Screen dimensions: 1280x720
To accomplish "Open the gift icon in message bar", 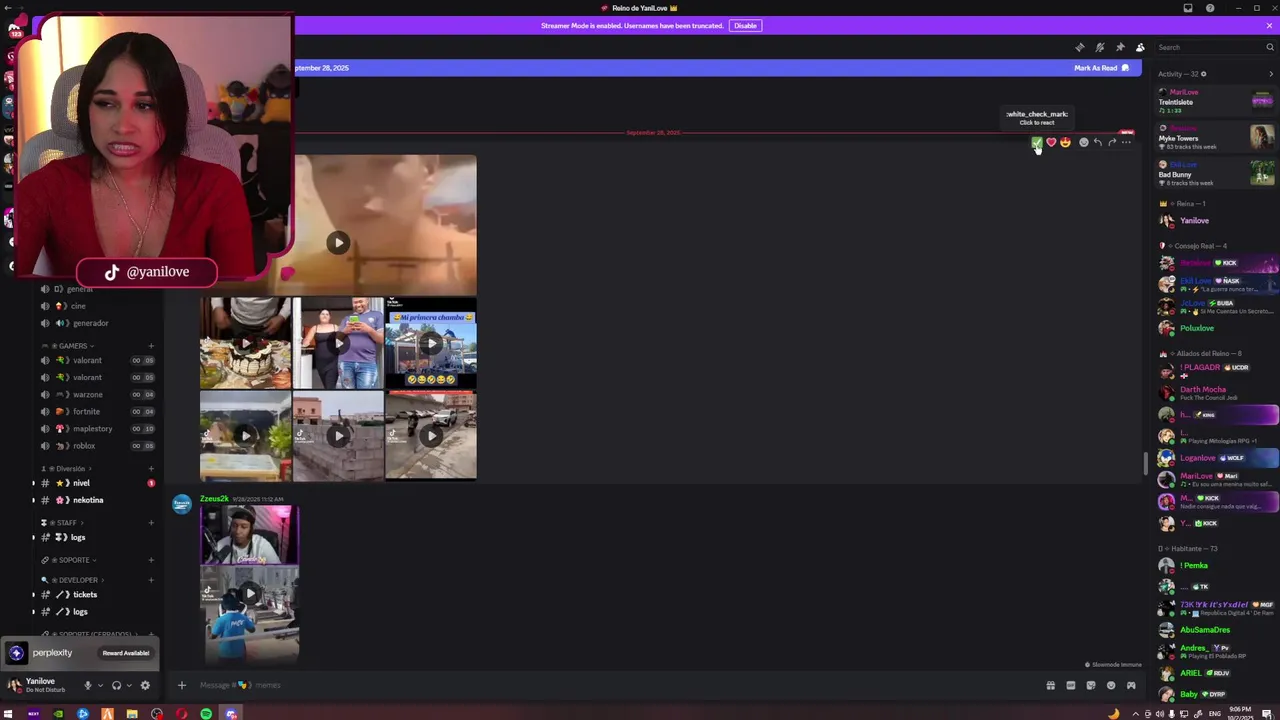I will tap(1050, 685).
